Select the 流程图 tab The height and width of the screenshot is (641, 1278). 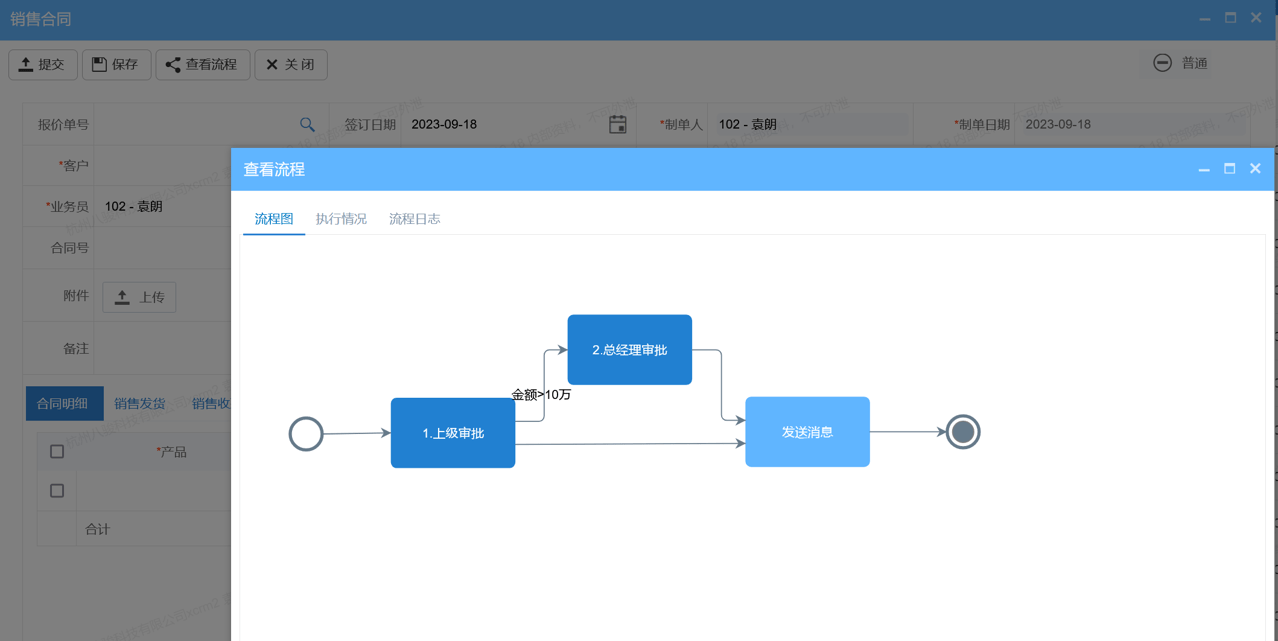tap(273, 218)
